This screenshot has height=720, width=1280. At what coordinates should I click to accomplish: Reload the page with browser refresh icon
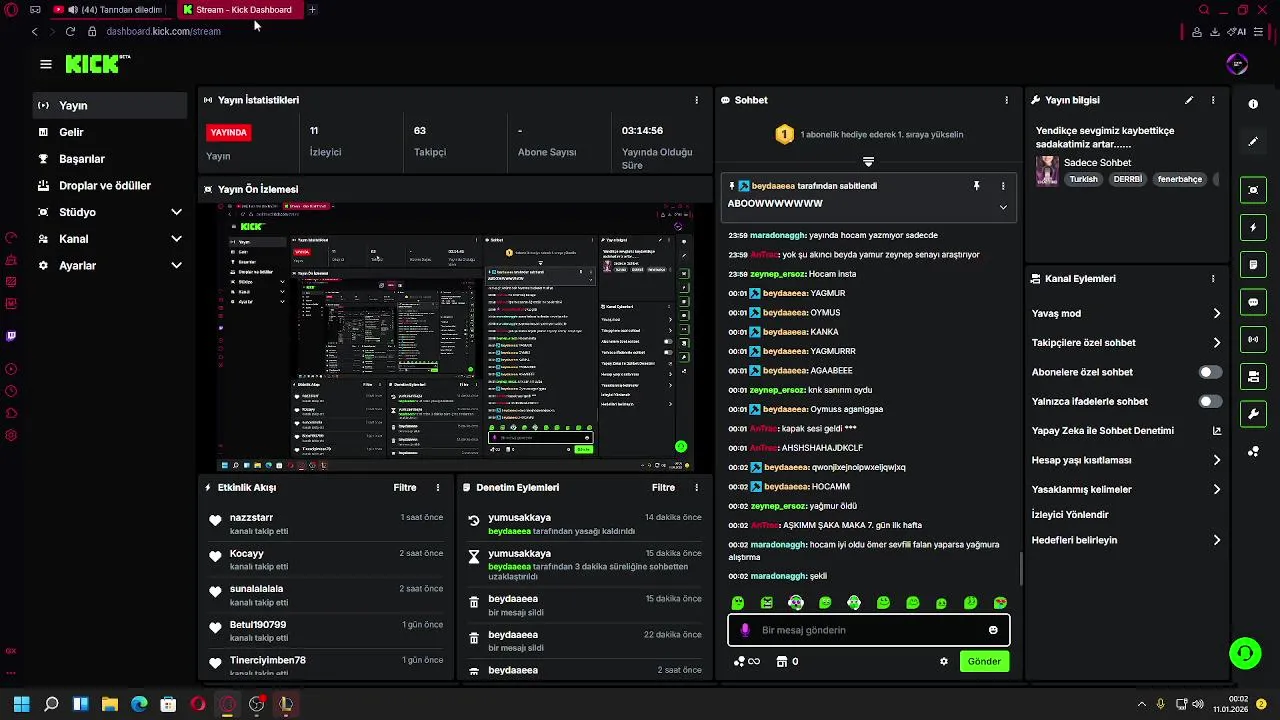tap(70, 31)
